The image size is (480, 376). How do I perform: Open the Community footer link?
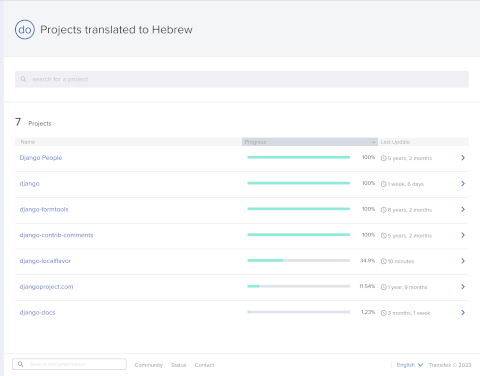tap(149, 365)
